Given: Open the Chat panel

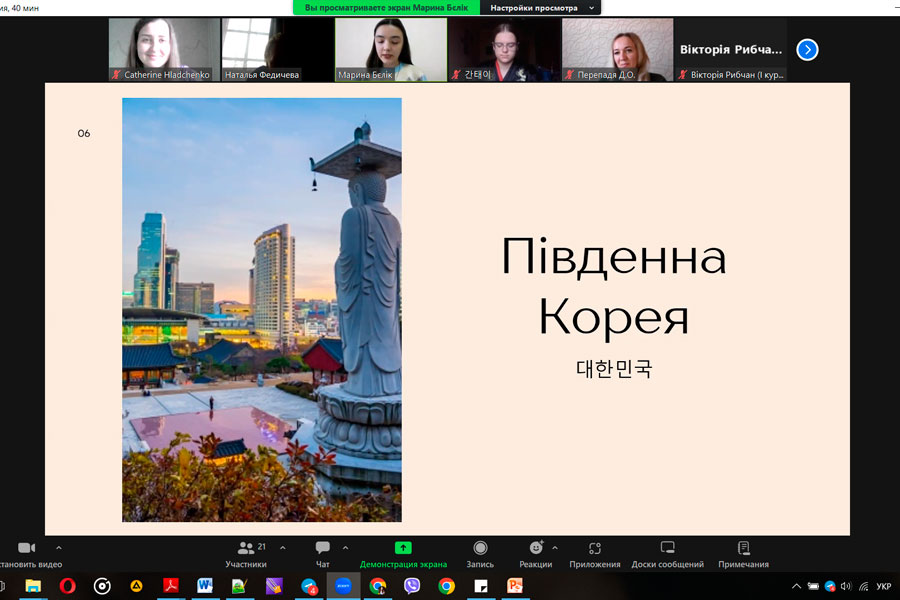Looking at the screenshot, I should click(323, 554).
